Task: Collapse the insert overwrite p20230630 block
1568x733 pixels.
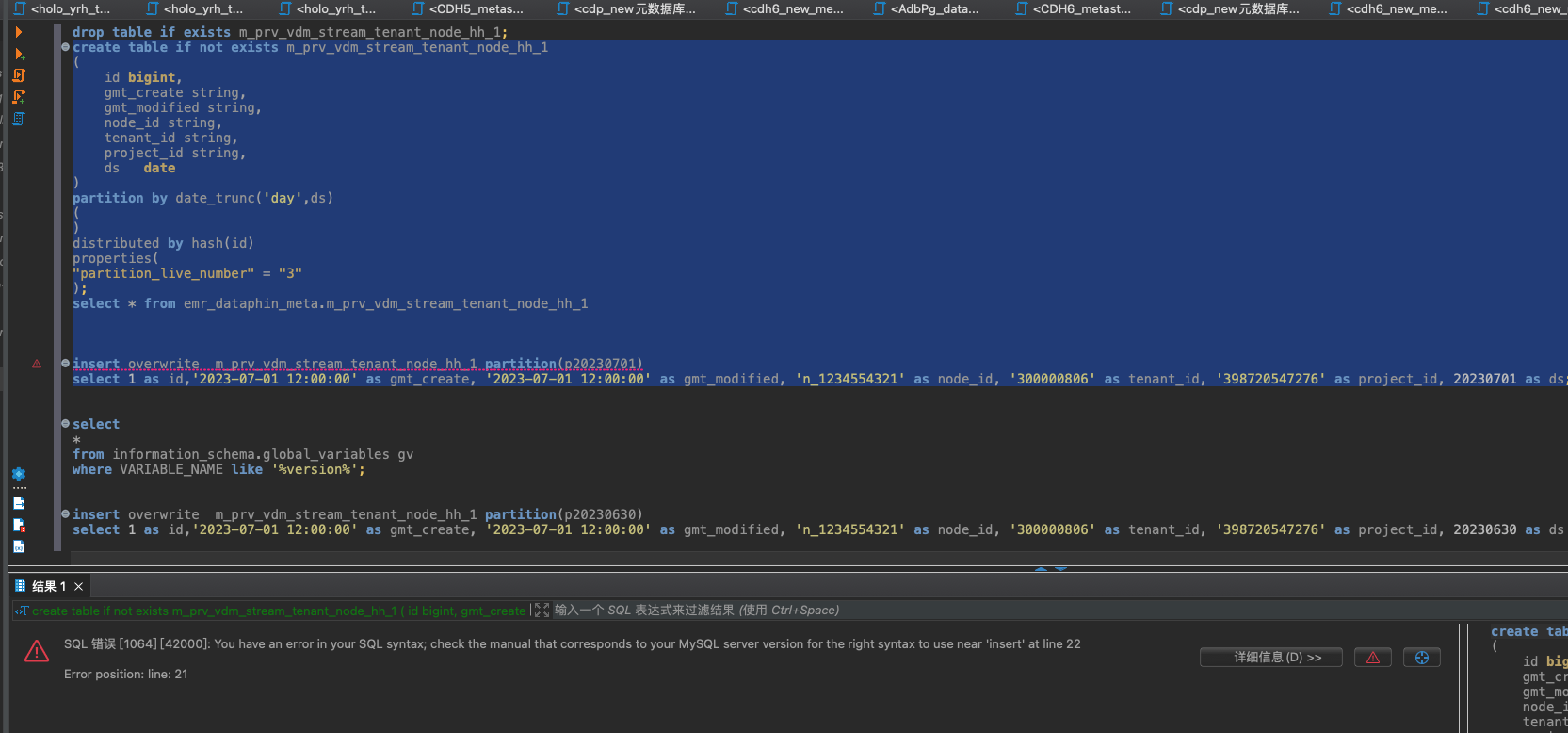Action: pos(65,514)
